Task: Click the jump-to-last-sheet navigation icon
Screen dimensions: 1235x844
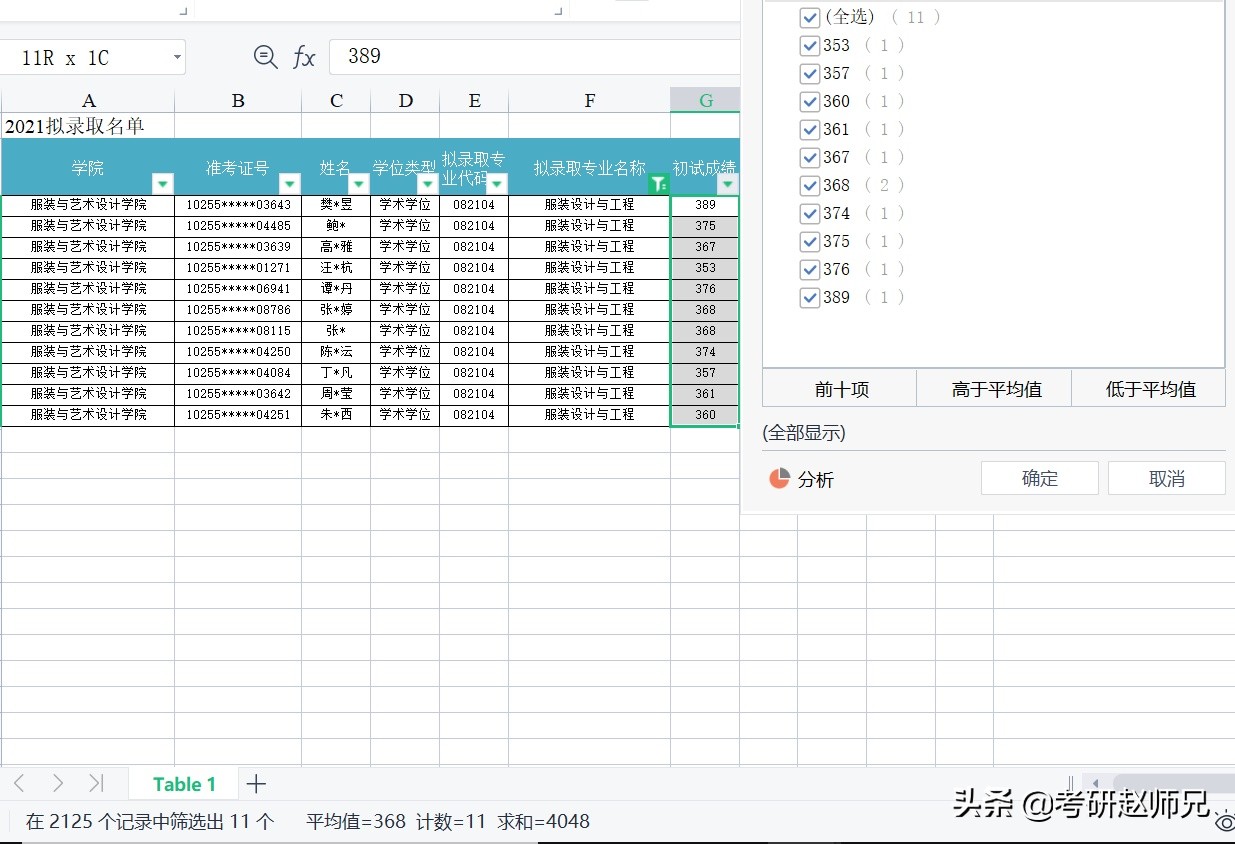Action: click(x=96, y=784)
